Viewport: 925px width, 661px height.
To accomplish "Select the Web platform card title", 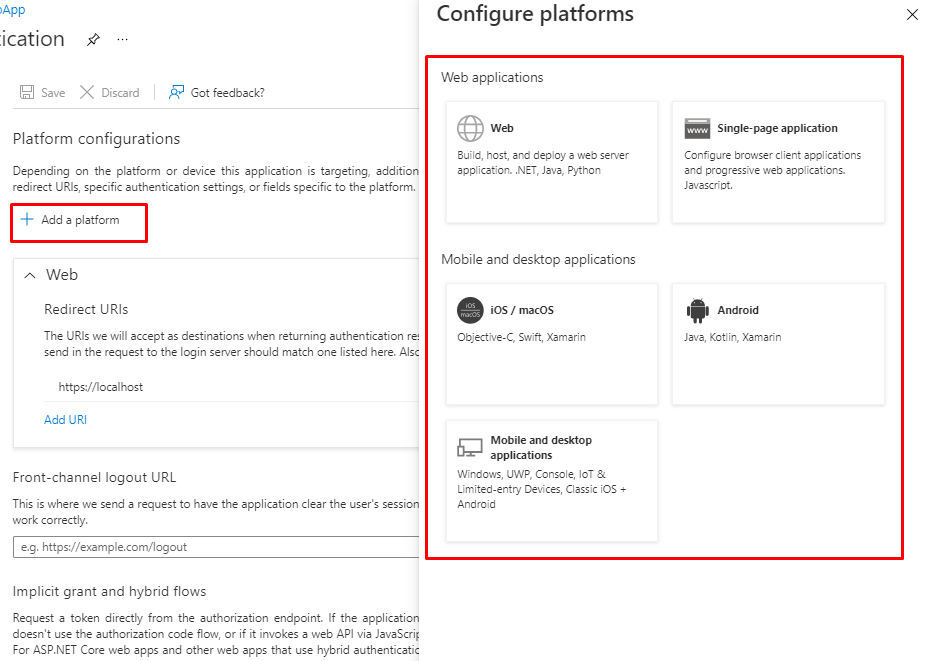I will tap(502, 128).
